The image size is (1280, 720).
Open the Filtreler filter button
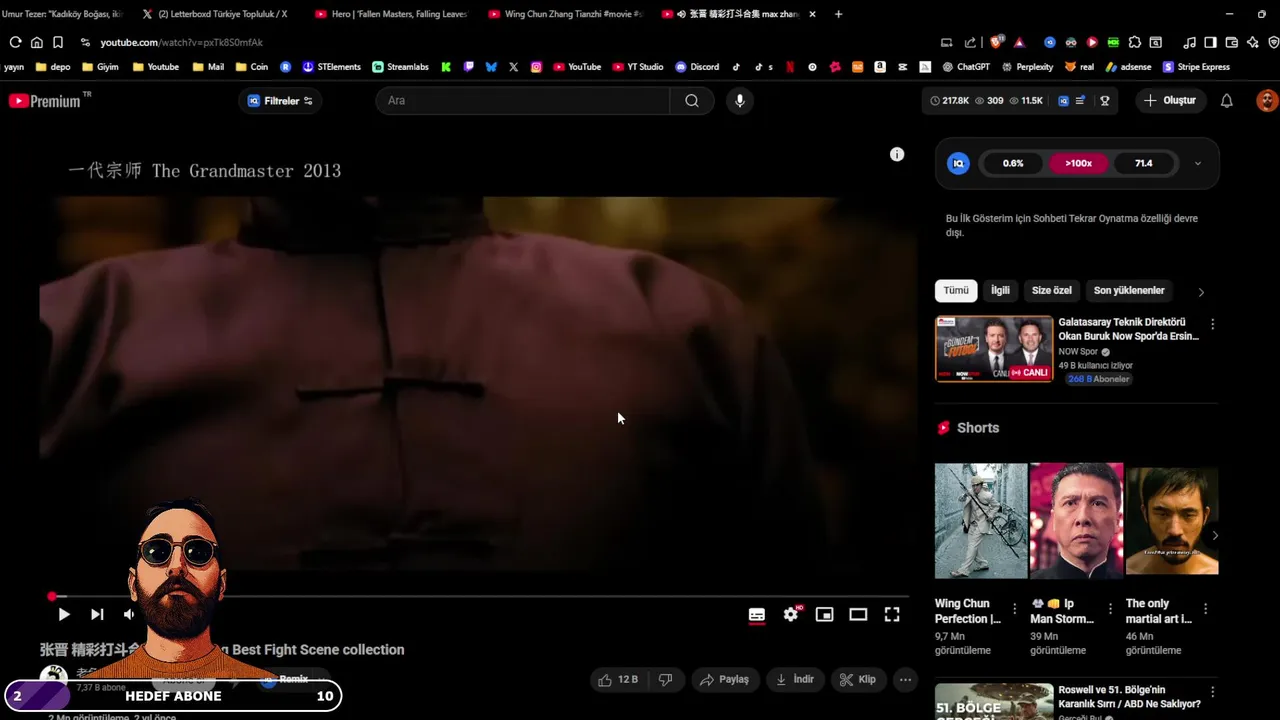coord(280,101)
